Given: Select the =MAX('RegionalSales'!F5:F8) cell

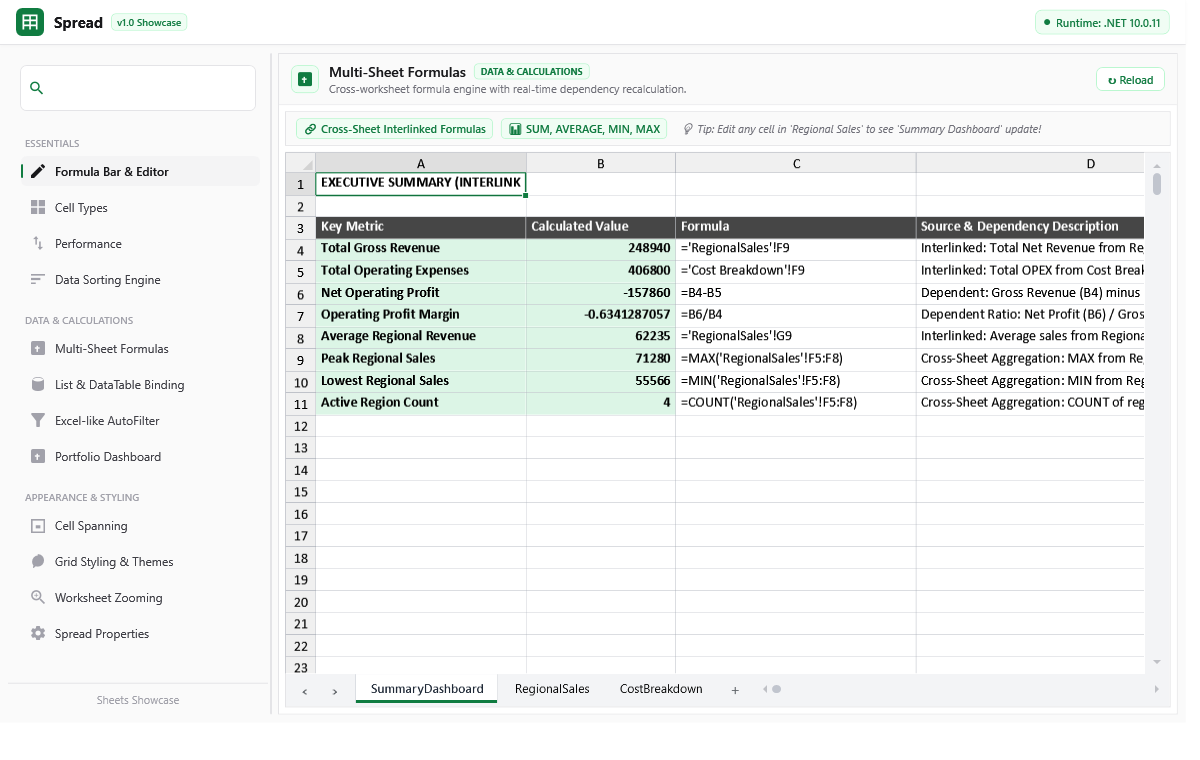Looking at the screenshot, I should pyautogui.click(x=796, y=359).
